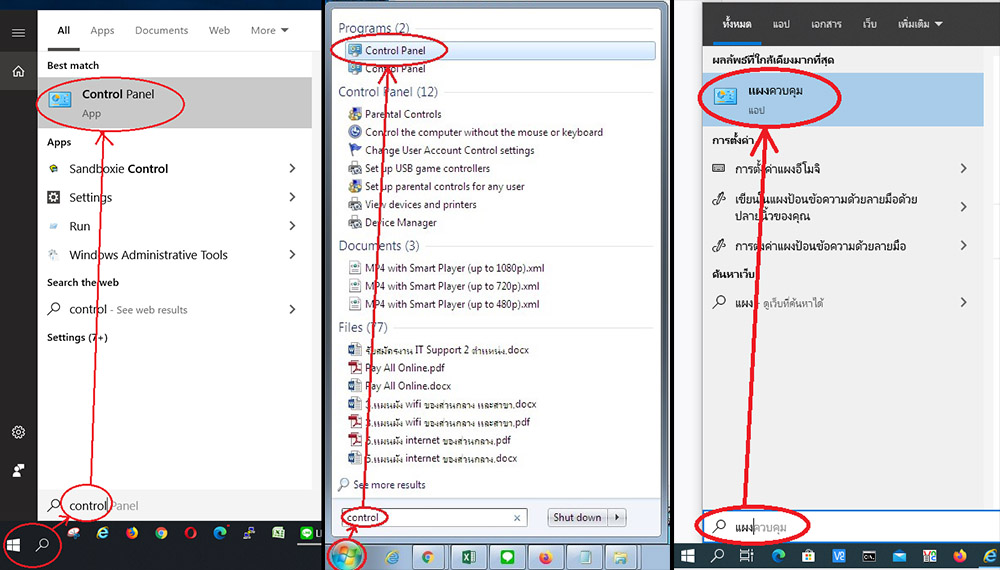
Task: Open Change User Account Control settings
Action: (x=449, y=150)
